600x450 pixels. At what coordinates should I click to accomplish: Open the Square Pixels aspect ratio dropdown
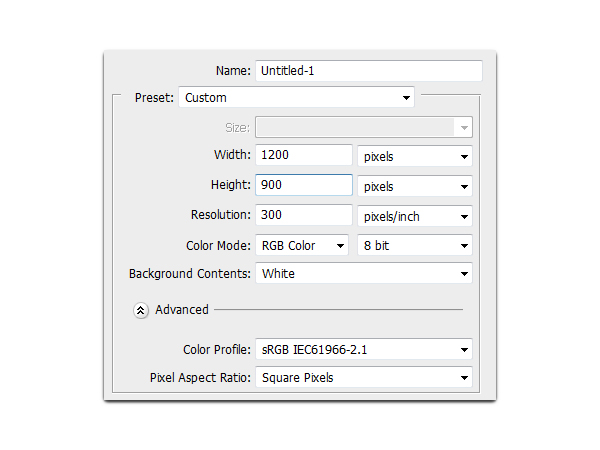364,378
